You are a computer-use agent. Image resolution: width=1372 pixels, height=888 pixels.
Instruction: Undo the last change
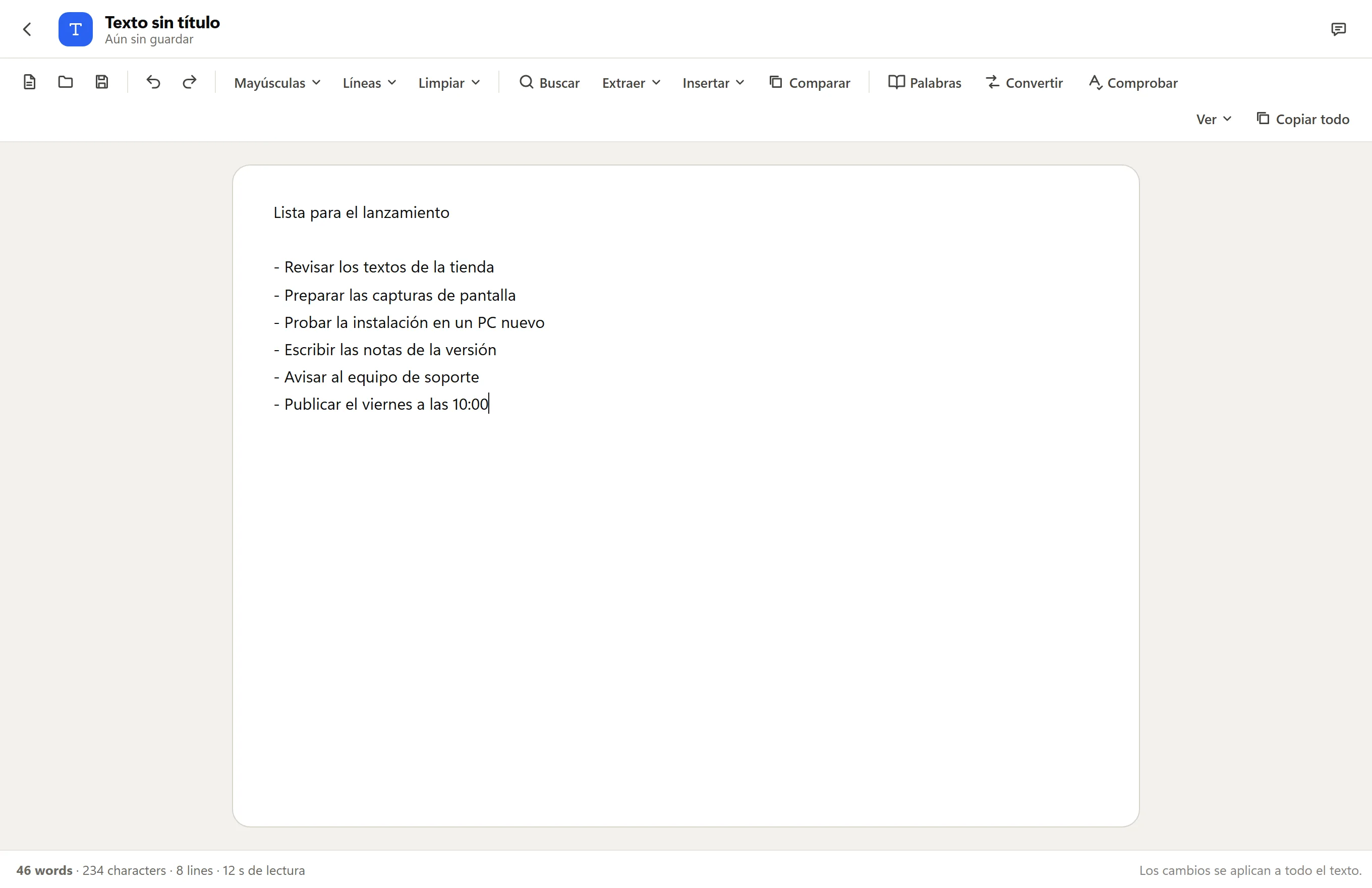pos(153,82)
